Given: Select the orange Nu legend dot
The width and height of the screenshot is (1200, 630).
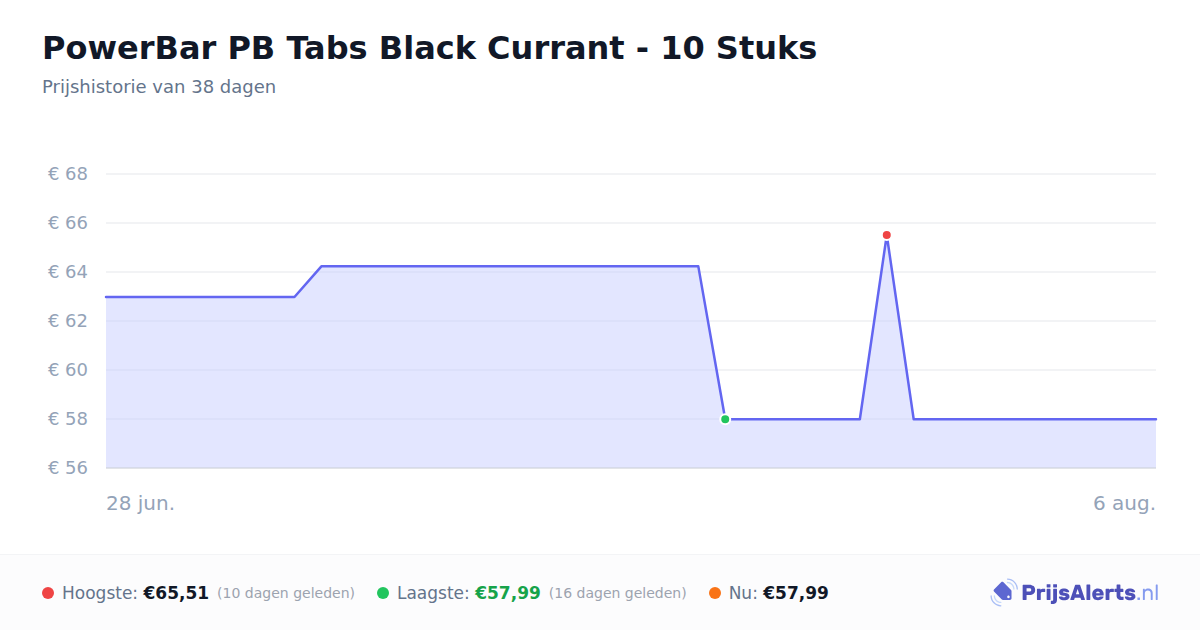Looking at the screenshot, I should pos(715,593).
